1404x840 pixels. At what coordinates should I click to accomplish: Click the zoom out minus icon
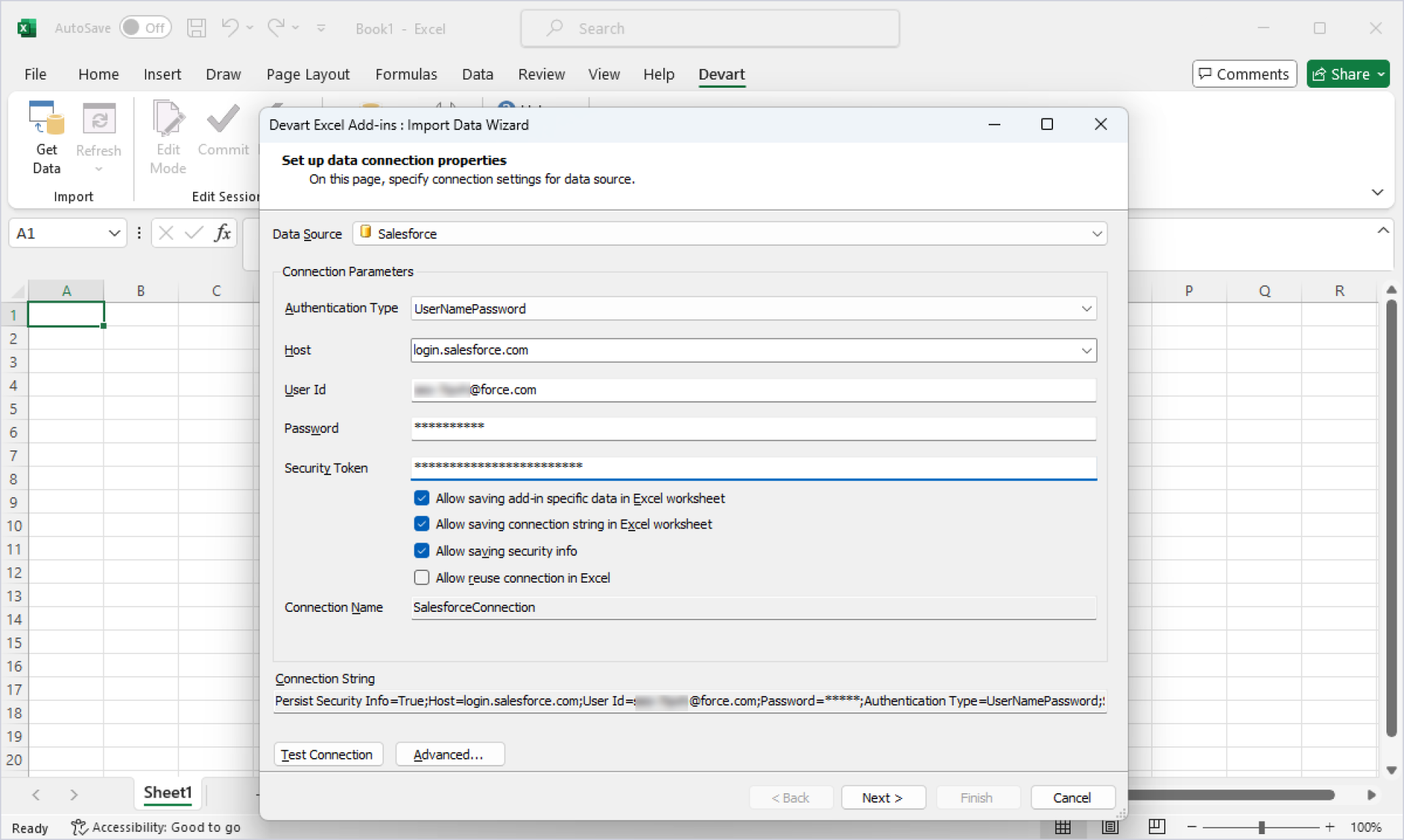coord(1192,827)
